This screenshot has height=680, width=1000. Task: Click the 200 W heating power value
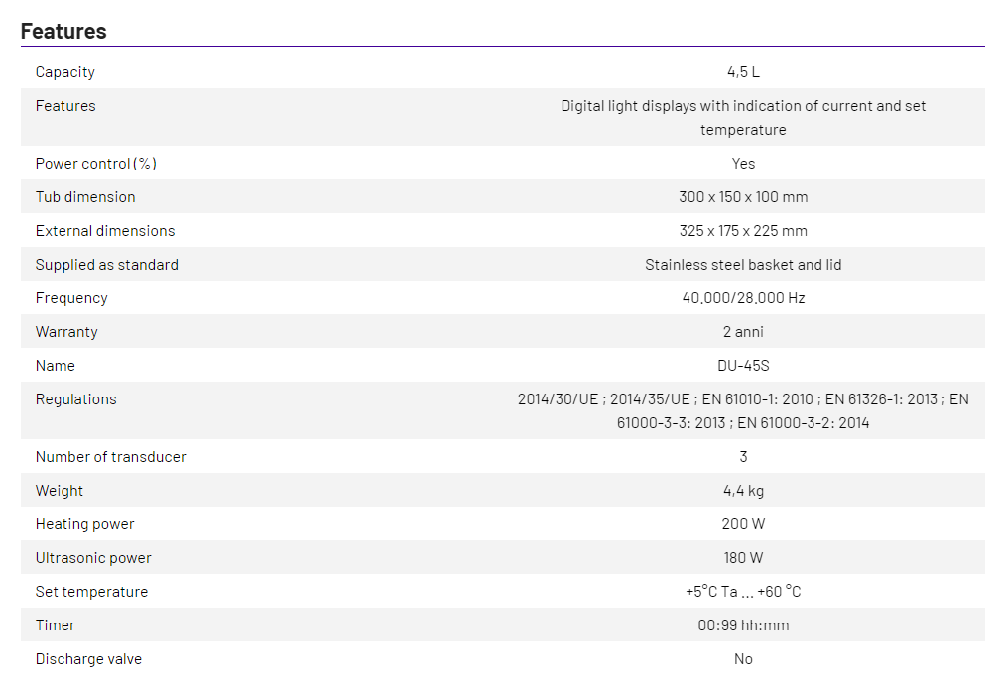(x=743, y=524)
